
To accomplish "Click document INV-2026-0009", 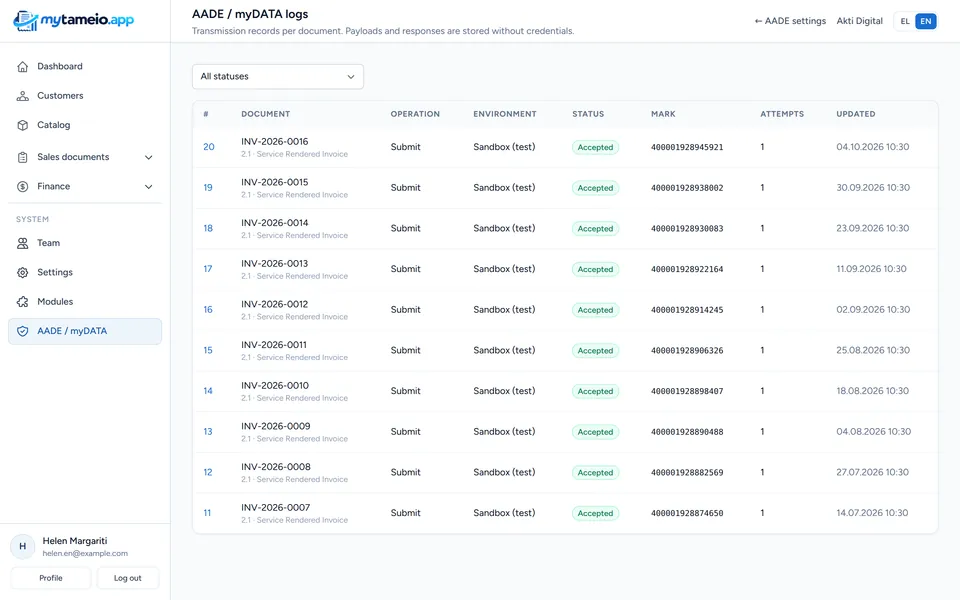I will point(276,426).
